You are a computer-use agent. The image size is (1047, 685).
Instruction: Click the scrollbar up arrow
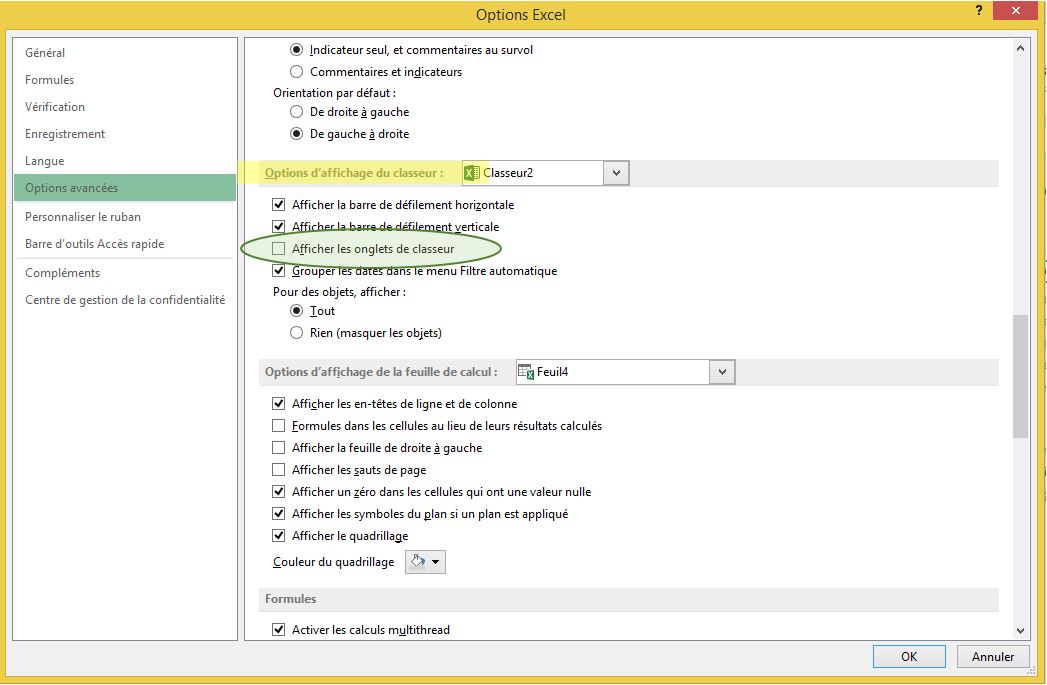[x=1020, y=48]
